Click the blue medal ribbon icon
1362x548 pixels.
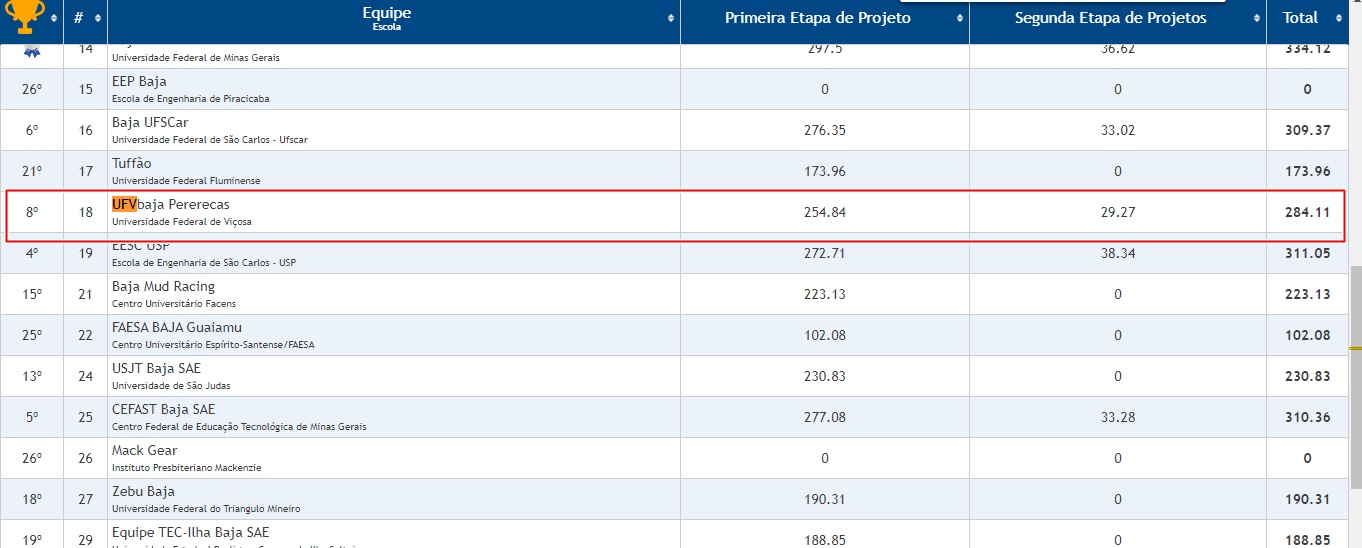pyautogui.click(x=32, y=52)
